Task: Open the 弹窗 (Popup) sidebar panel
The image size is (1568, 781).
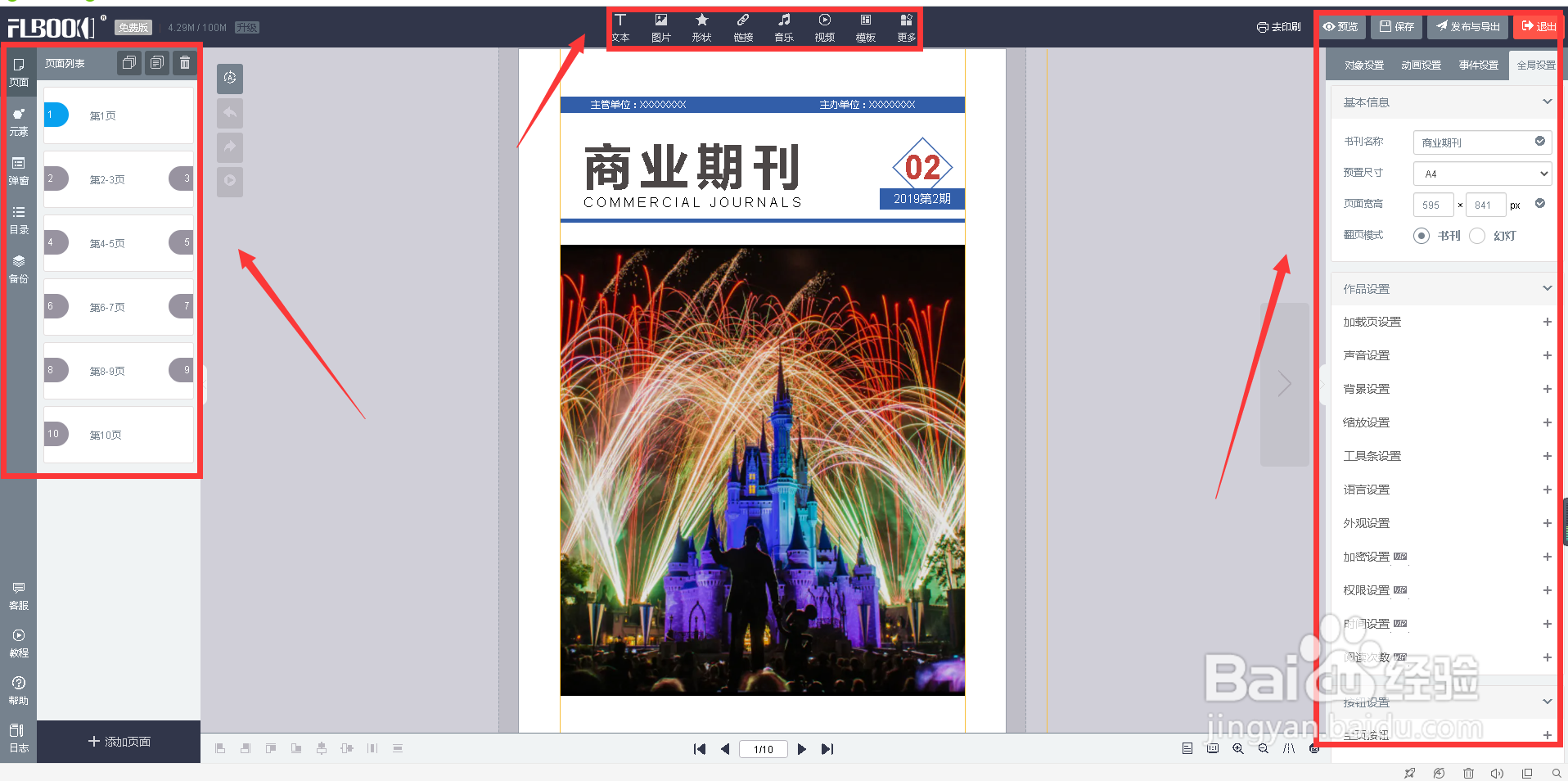Action: [x=19, y=171]
